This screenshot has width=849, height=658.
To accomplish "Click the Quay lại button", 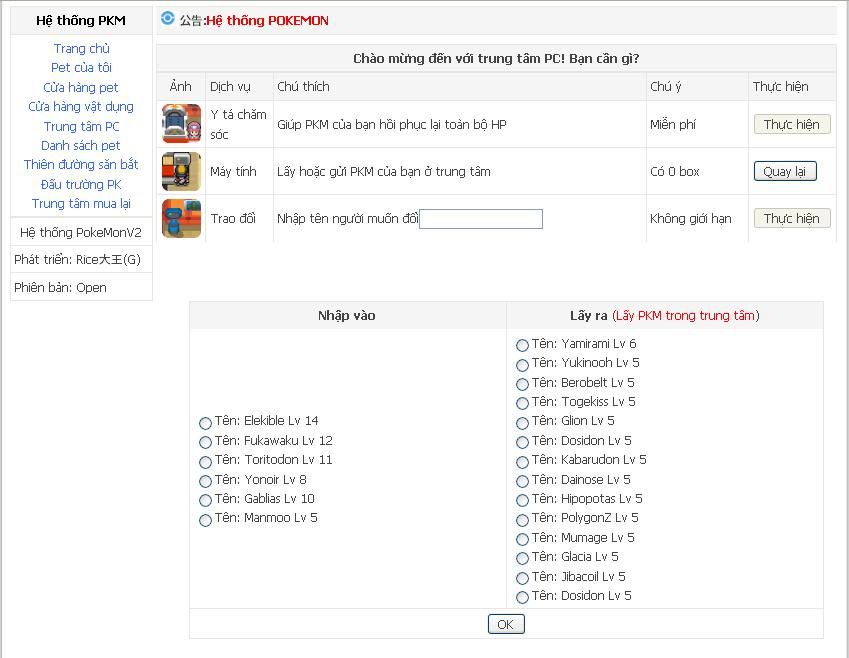I will tap(785, 172).
